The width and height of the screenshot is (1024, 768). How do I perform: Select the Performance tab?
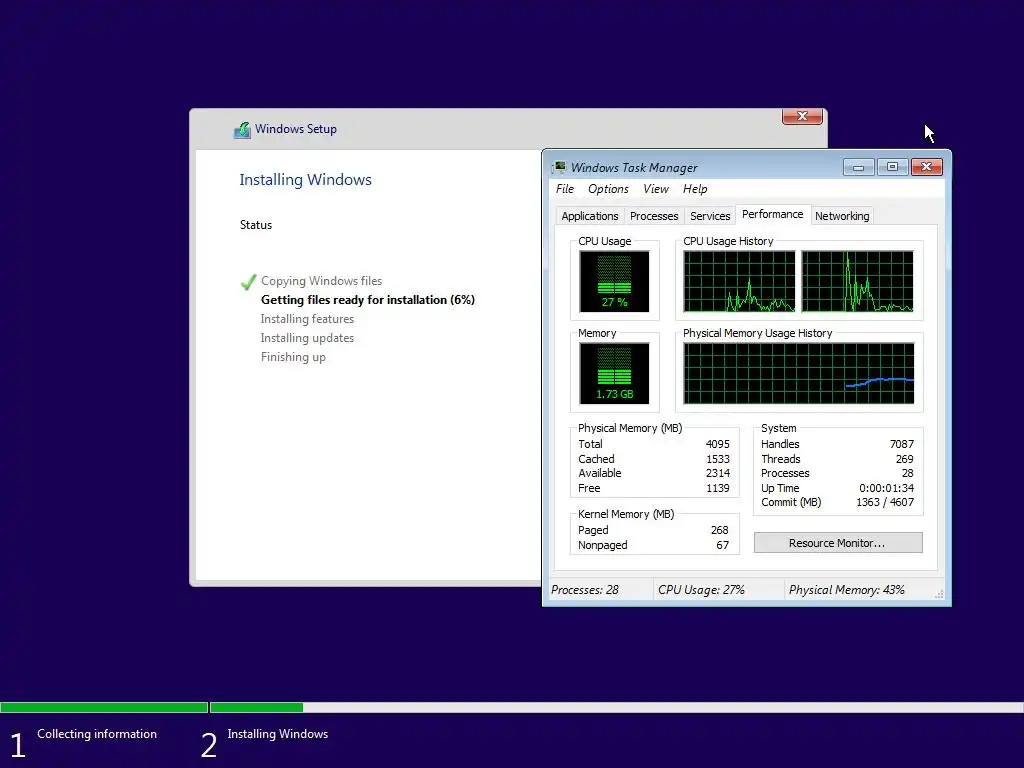773,214
